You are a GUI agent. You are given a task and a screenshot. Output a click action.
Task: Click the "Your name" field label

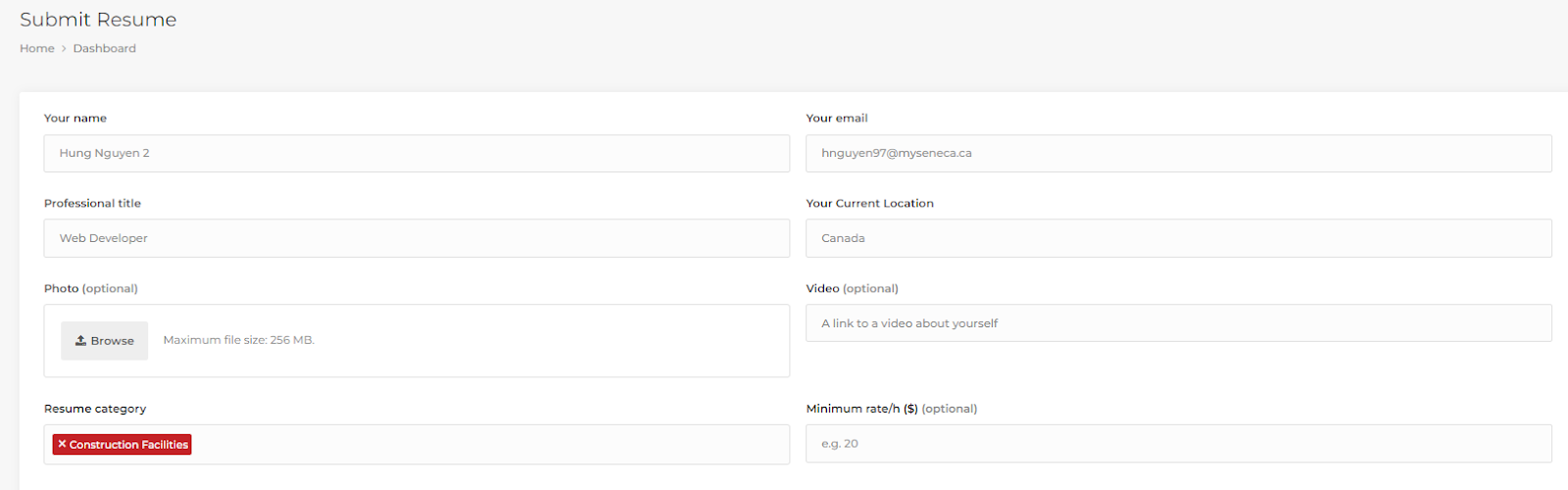coord(75,118)
